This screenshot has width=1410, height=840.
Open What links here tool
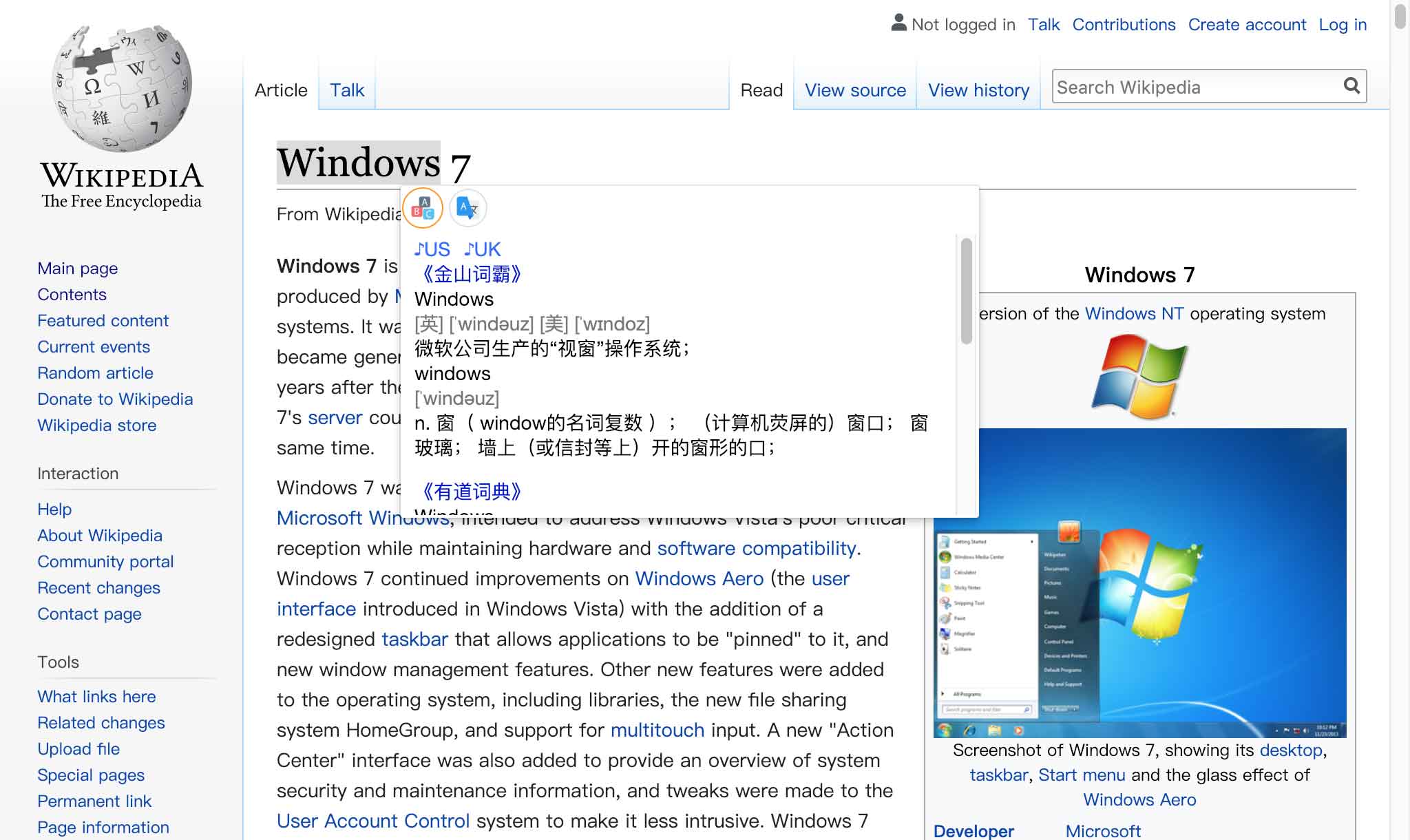pyautogui.click(x=96, y=697)
